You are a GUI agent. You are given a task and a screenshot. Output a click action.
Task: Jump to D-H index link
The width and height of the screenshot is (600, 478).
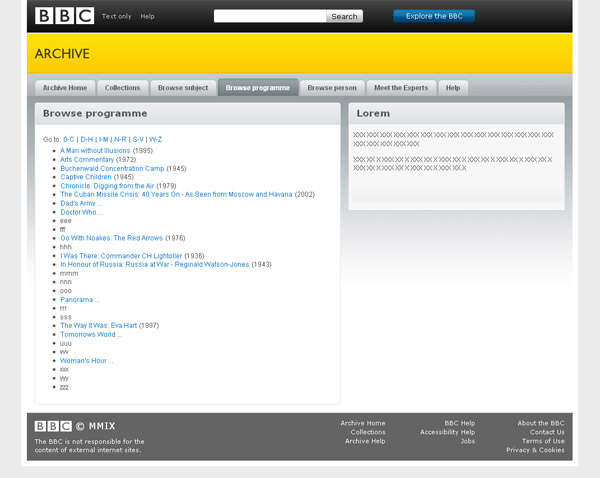tap(86, 139)
